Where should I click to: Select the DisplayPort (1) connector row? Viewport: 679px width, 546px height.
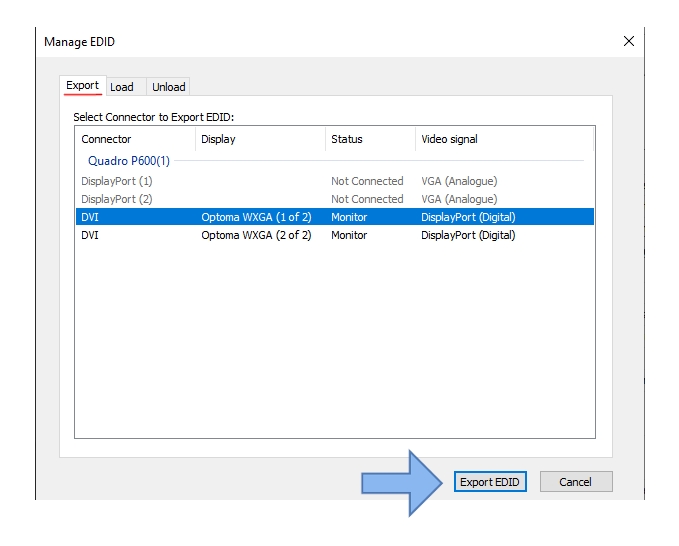[x=117, y=181]
